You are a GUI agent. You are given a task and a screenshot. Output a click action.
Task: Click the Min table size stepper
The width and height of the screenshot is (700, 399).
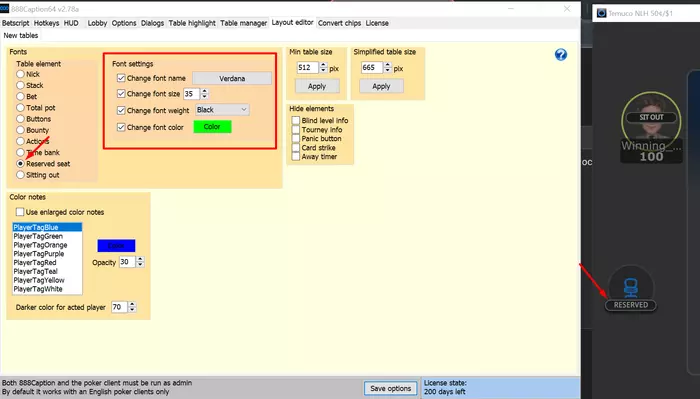324,68
